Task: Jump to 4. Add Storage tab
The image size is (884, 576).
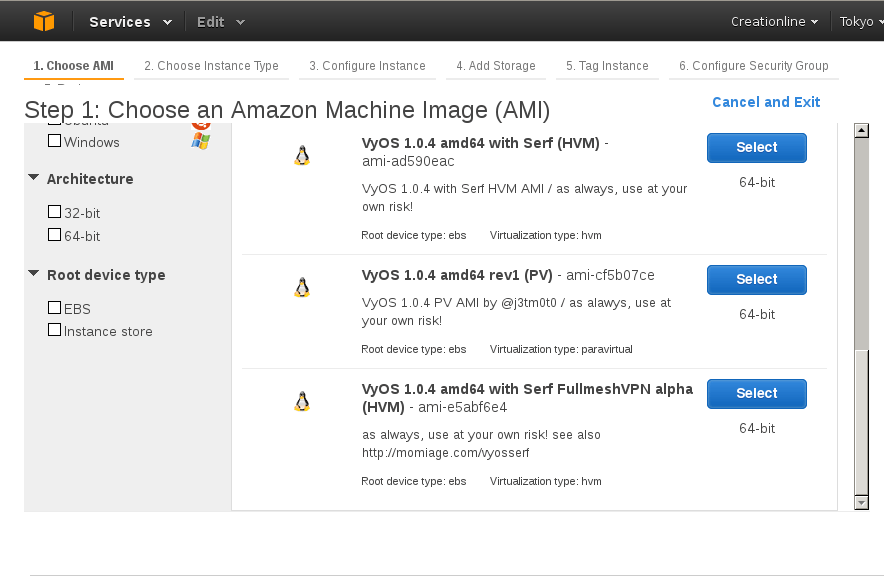Action: pyautogui.click(x=496, y=66)
